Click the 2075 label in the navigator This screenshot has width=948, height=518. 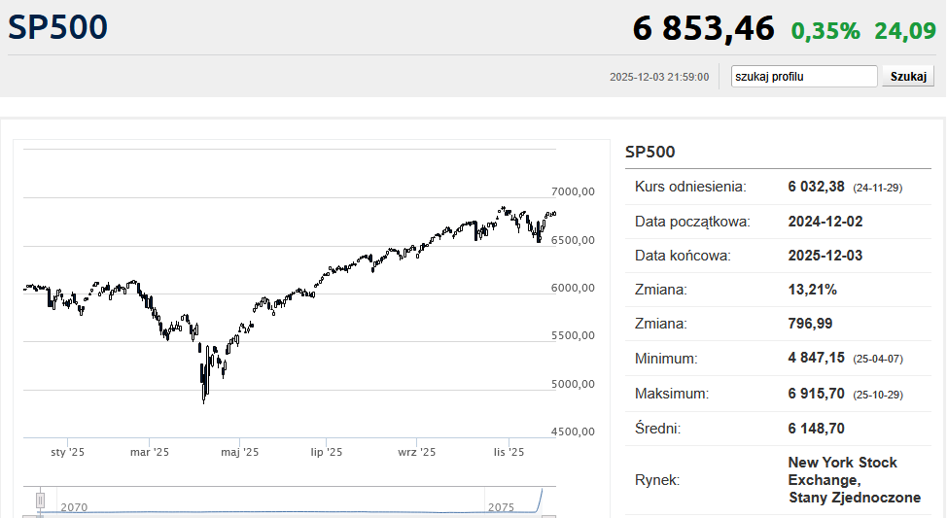pos(499,507)
